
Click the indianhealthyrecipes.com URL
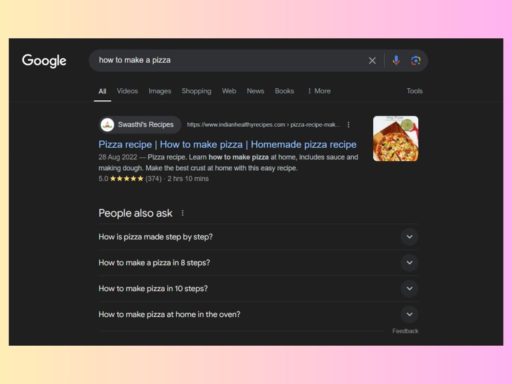[263, 125]
